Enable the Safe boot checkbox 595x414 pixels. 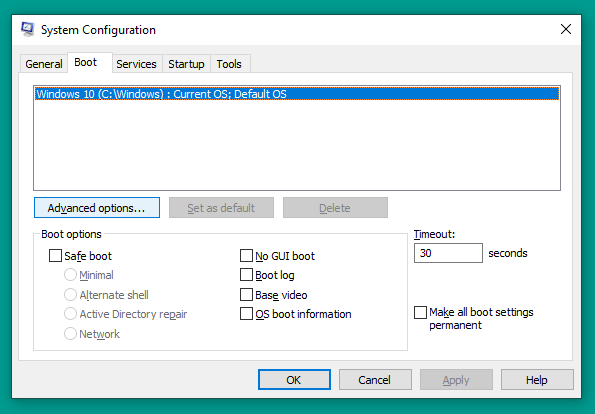click(x=55, y=256)
